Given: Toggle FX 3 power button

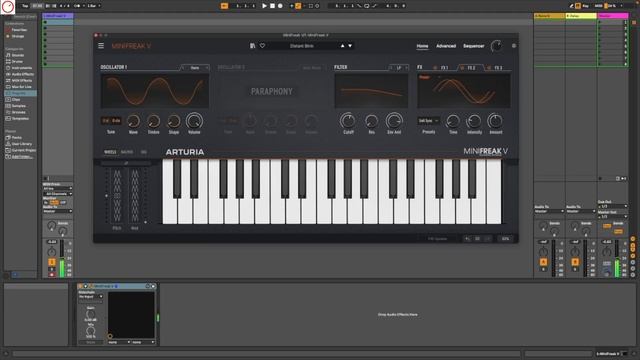Looking at the screenshot, I should (489, 68).
